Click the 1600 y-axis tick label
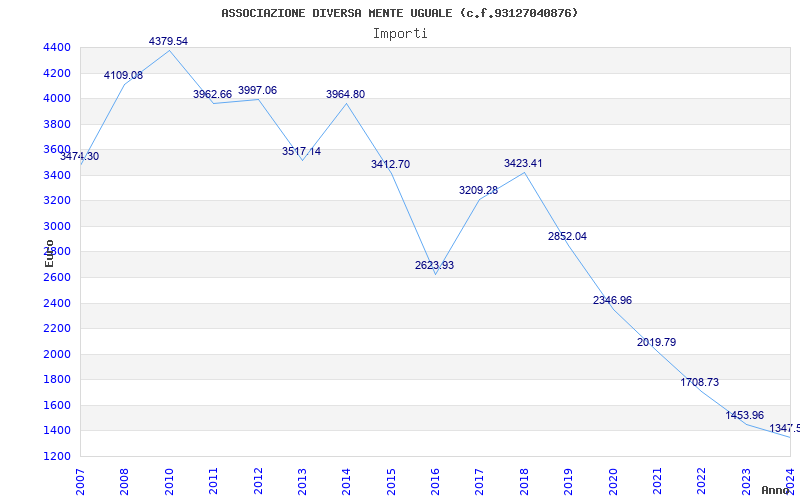Screen dimensions: 800x500 point(57,405)
